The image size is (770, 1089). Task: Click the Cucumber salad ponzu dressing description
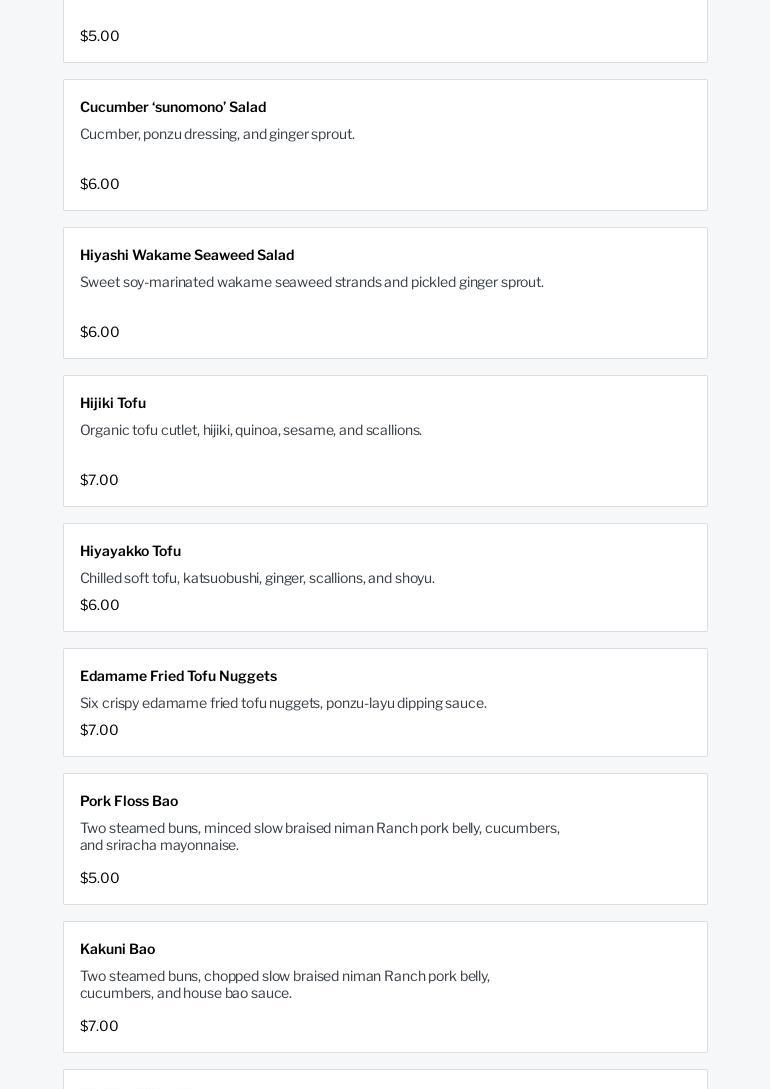[217, 134]
